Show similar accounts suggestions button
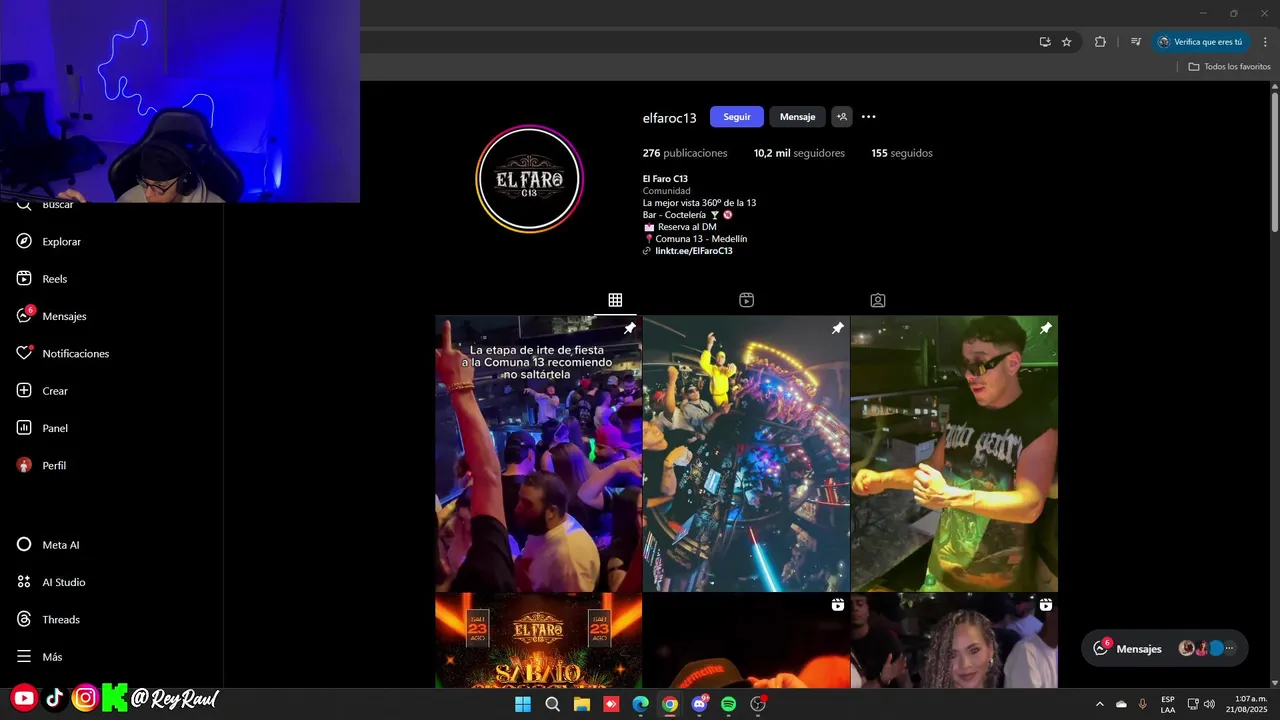 tap(842, 117)
